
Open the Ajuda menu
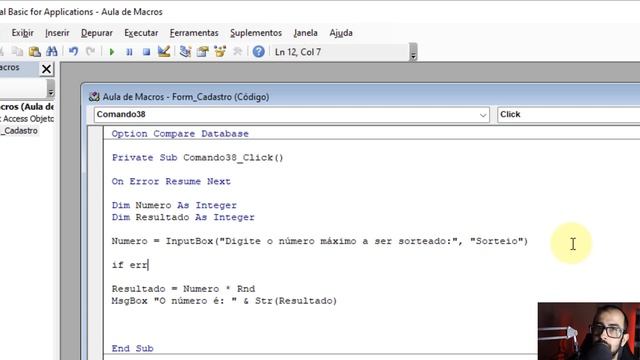tap(341, 33)
